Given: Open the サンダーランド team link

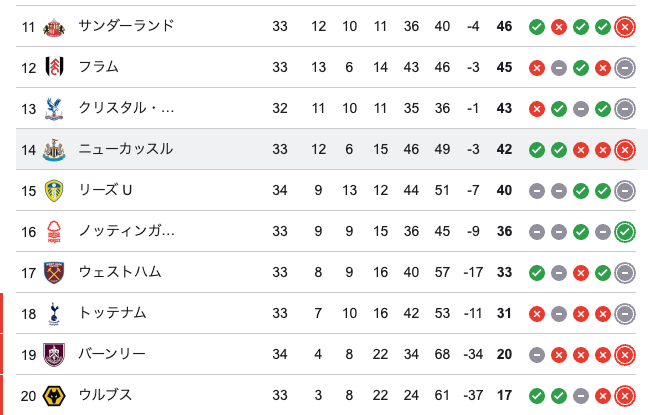Looking at the screenshot, I should point(126,26).
